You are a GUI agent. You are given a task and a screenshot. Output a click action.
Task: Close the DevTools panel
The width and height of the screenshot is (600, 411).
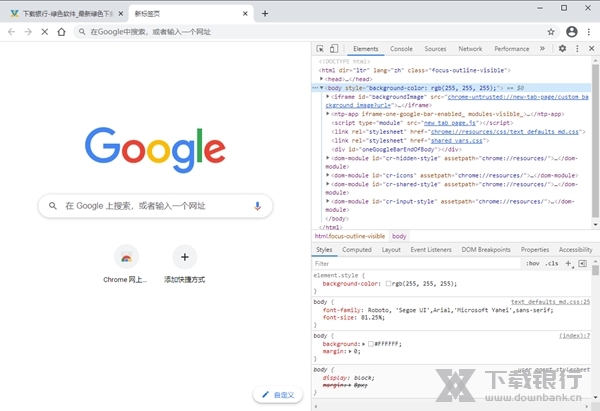point(591,49)
